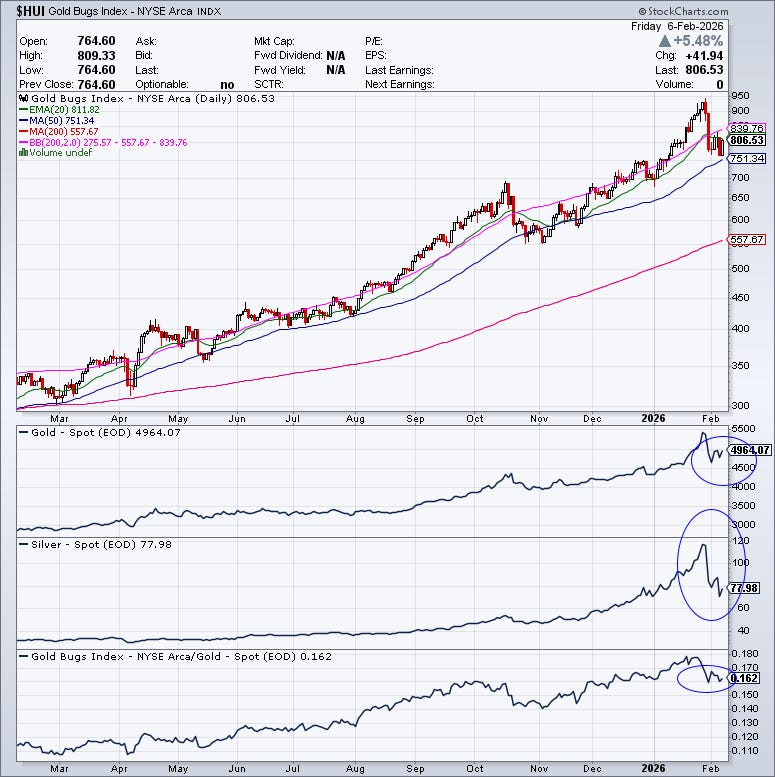Click the 100 silver axis label

[x=741, y=562]
